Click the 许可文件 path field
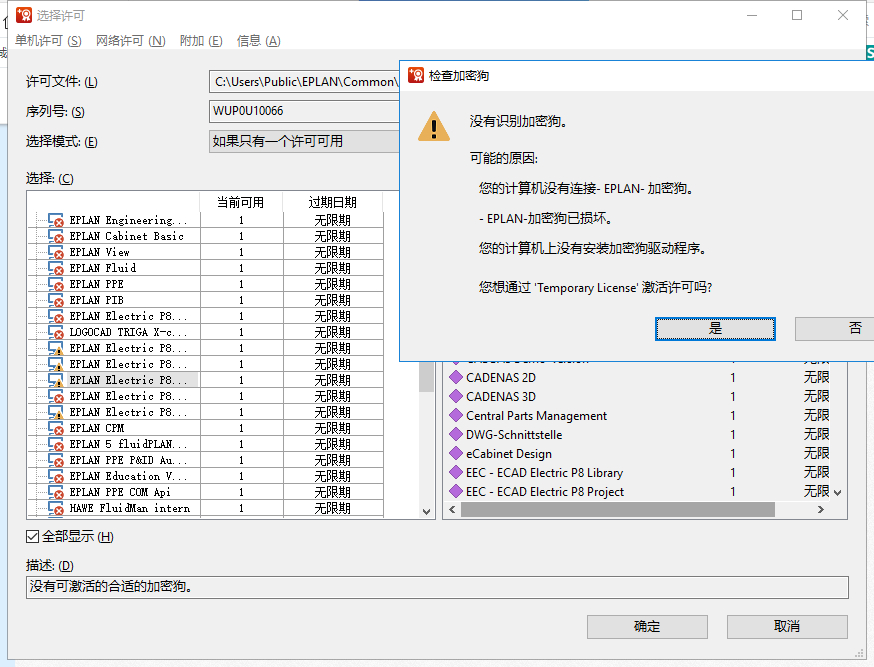 point(304,82)
